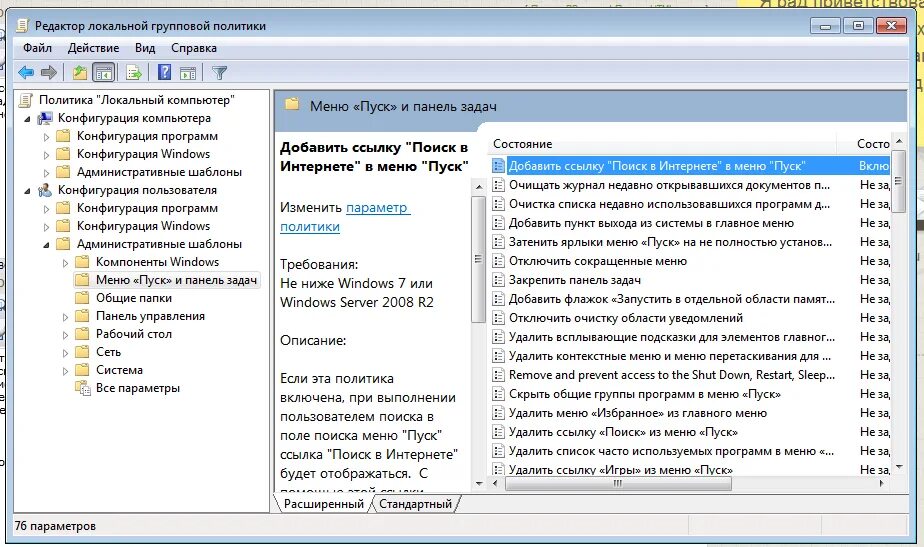Toggle the show/hide console tree icon

[x=104, y=73]
